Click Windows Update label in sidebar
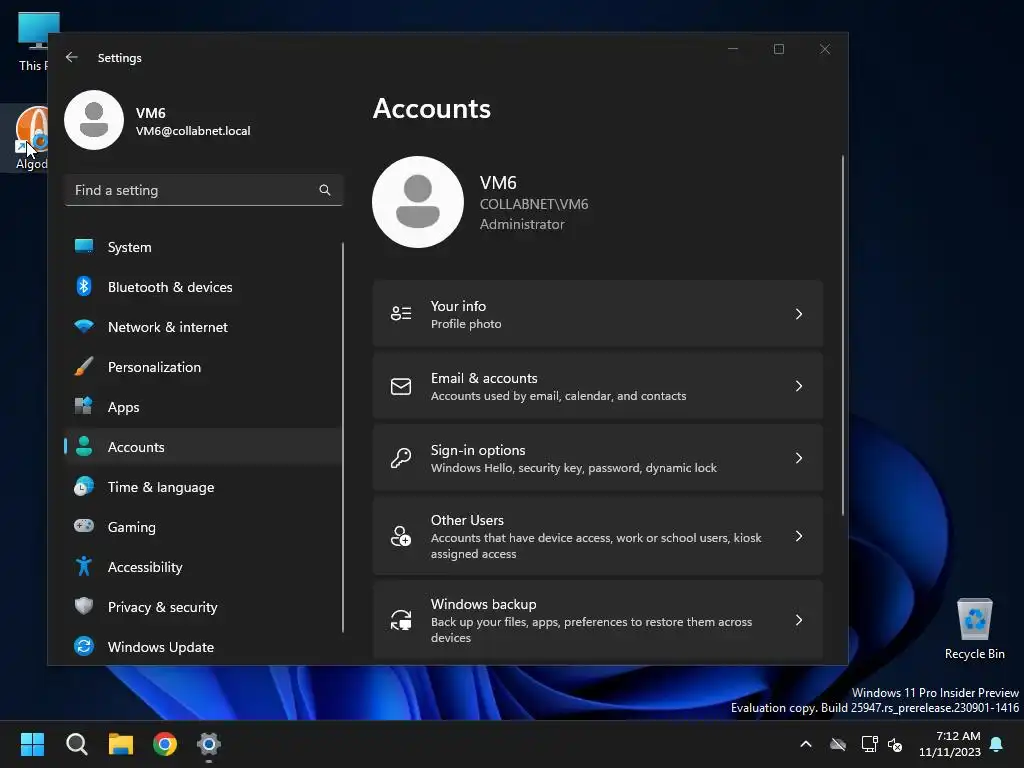 point(161,647)
